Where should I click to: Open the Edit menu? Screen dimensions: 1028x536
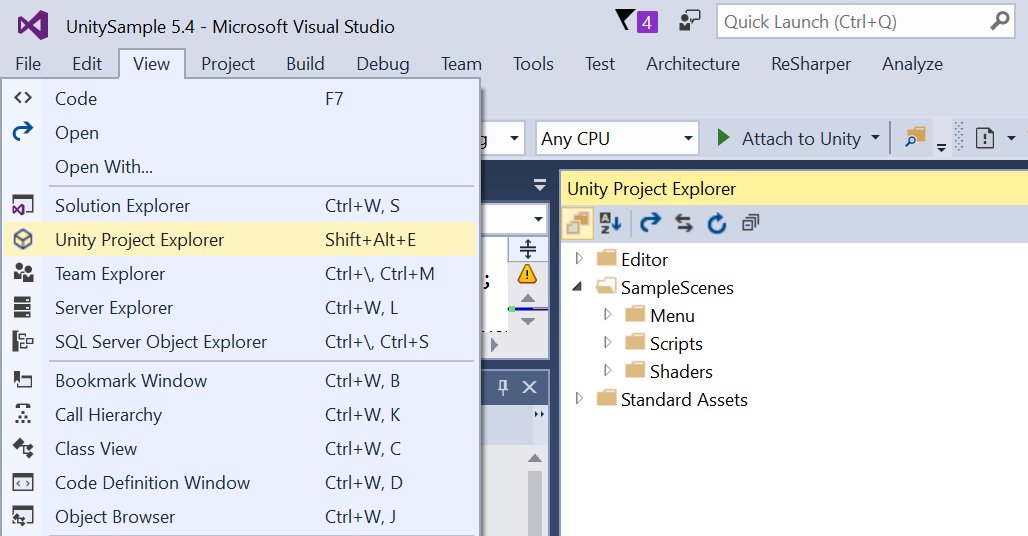tap(87, 64)
